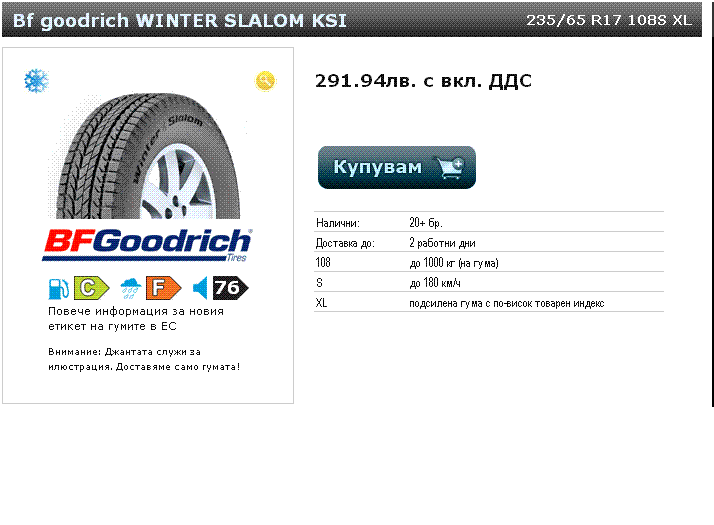
Task: Click the Налични 20+ бр. availability row
Action: 489,222
